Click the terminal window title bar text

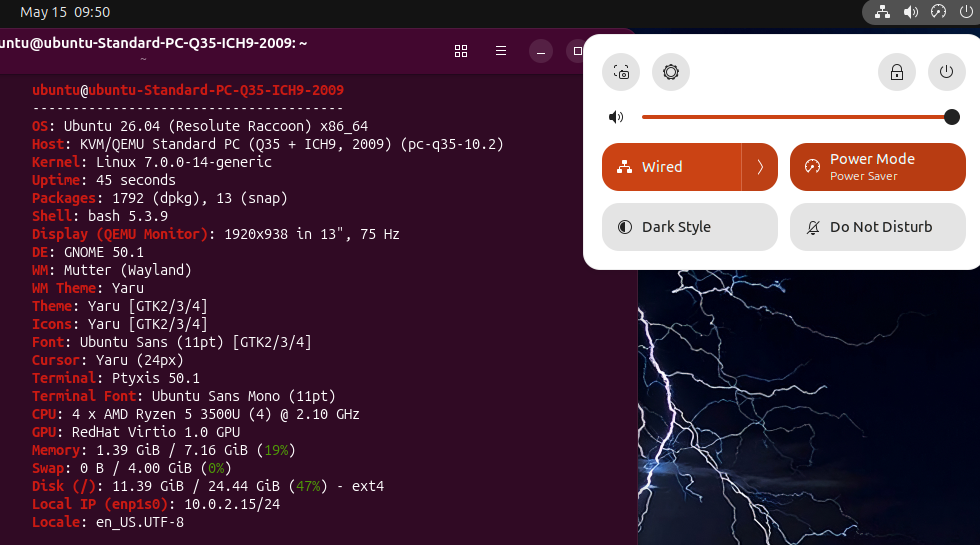(154, 43)
